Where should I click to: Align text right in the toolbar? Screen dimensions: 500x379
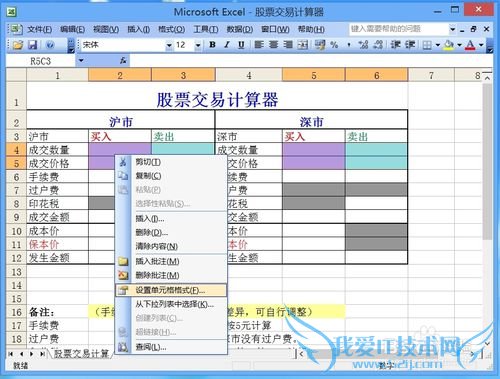coord(288,45)
